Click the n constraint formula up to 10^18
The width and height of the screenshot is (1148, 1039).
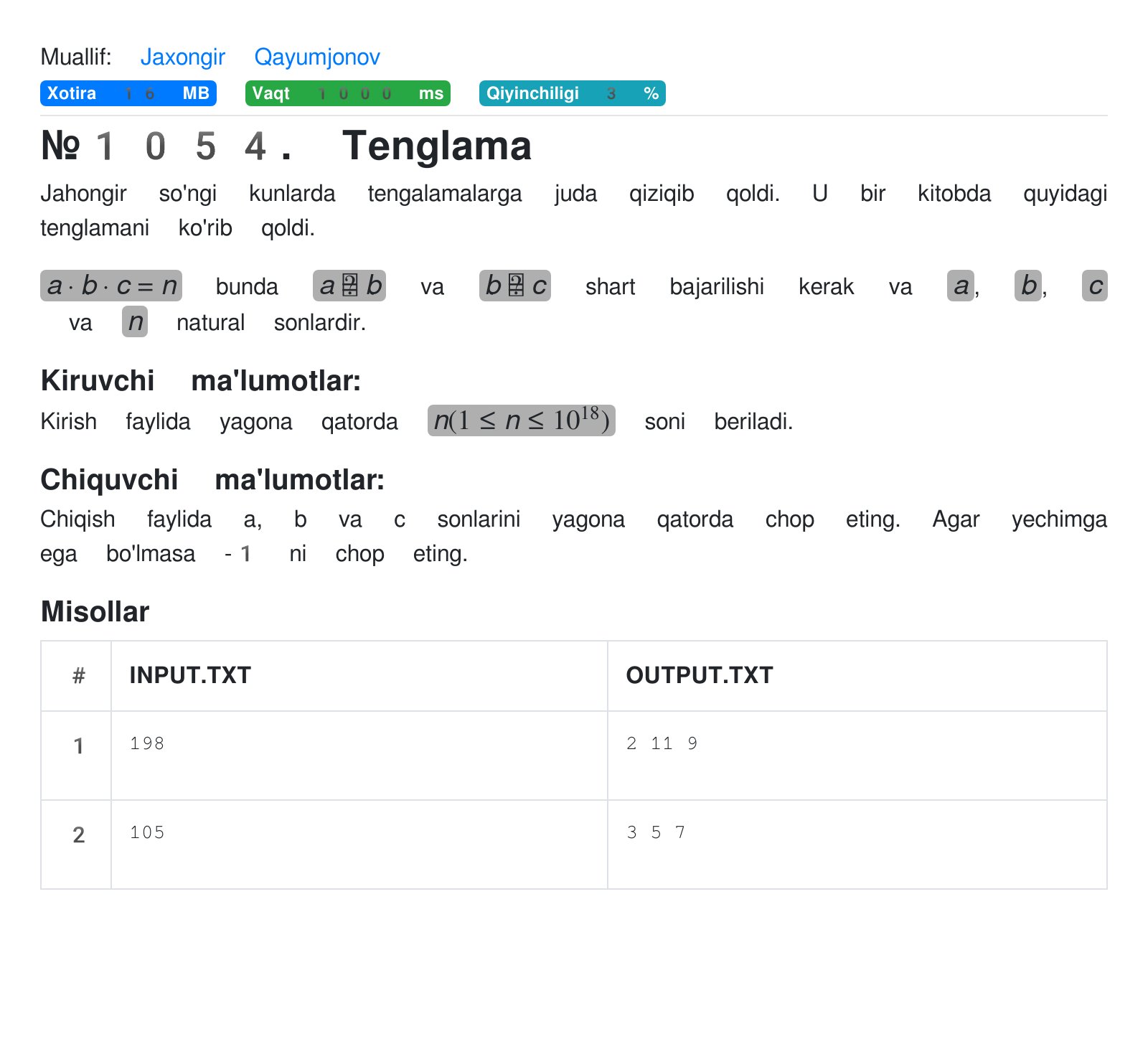click(521, 420)
